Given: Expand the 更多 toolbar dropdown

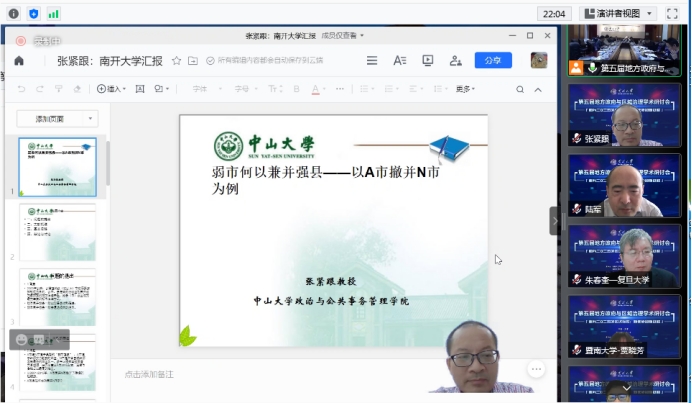Looking at the screenshot, I should pos(466,89).
